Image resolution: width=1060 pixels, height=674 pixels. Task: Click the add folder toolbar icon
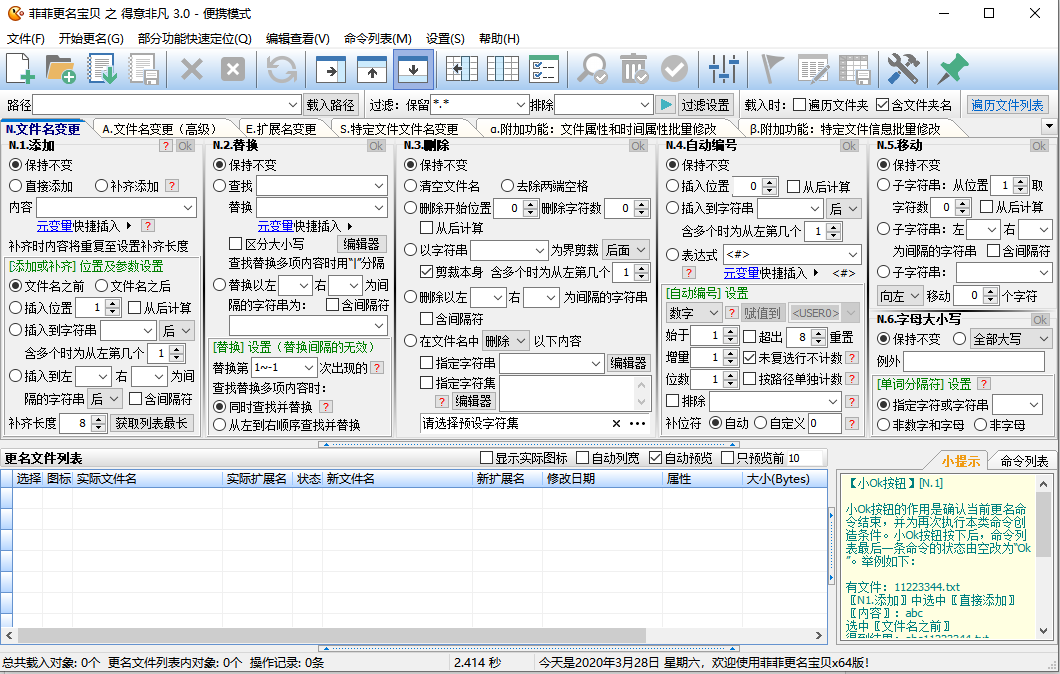(x=61, y=69)
